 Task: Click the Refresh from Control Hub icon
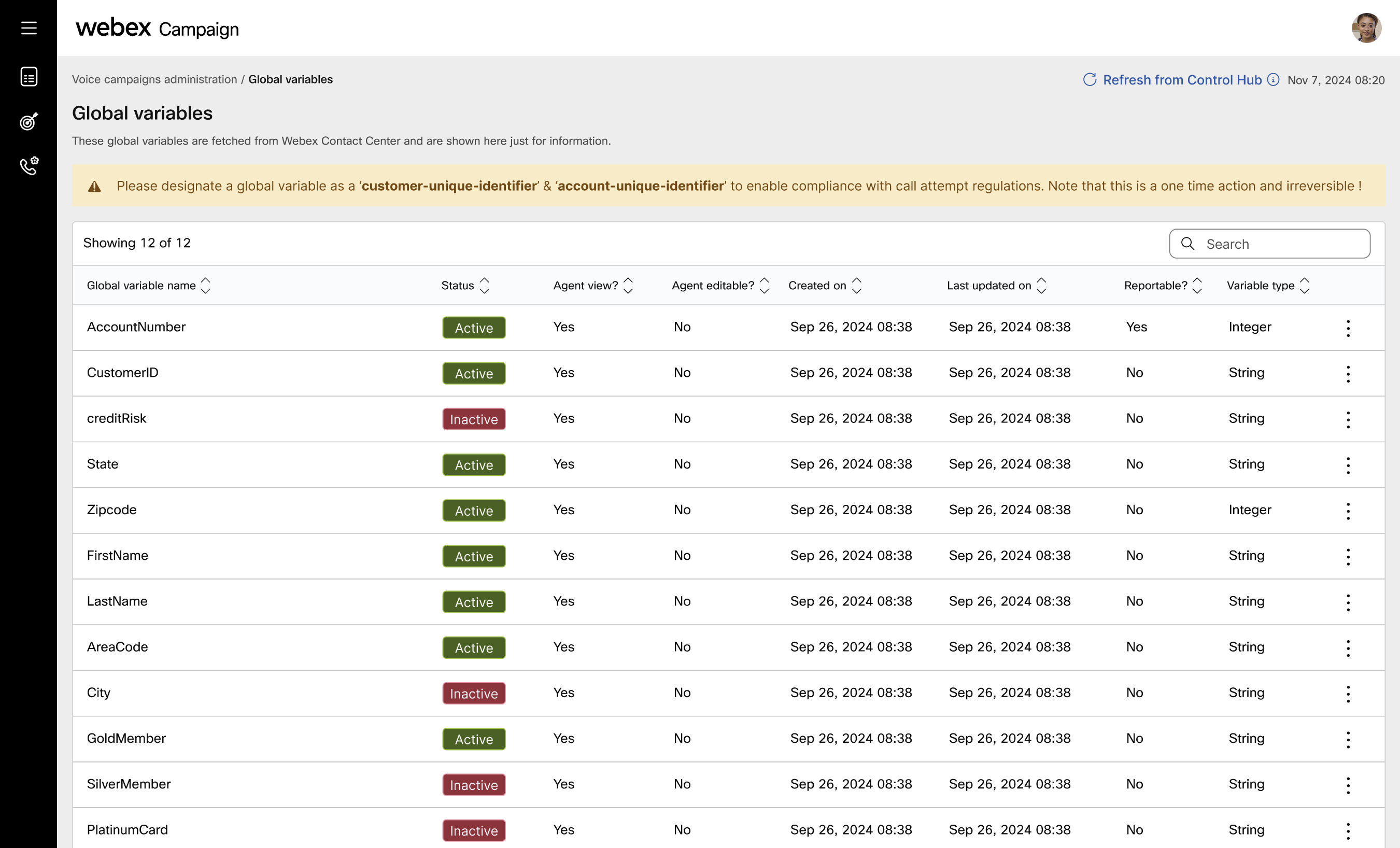coord(1089,80)
